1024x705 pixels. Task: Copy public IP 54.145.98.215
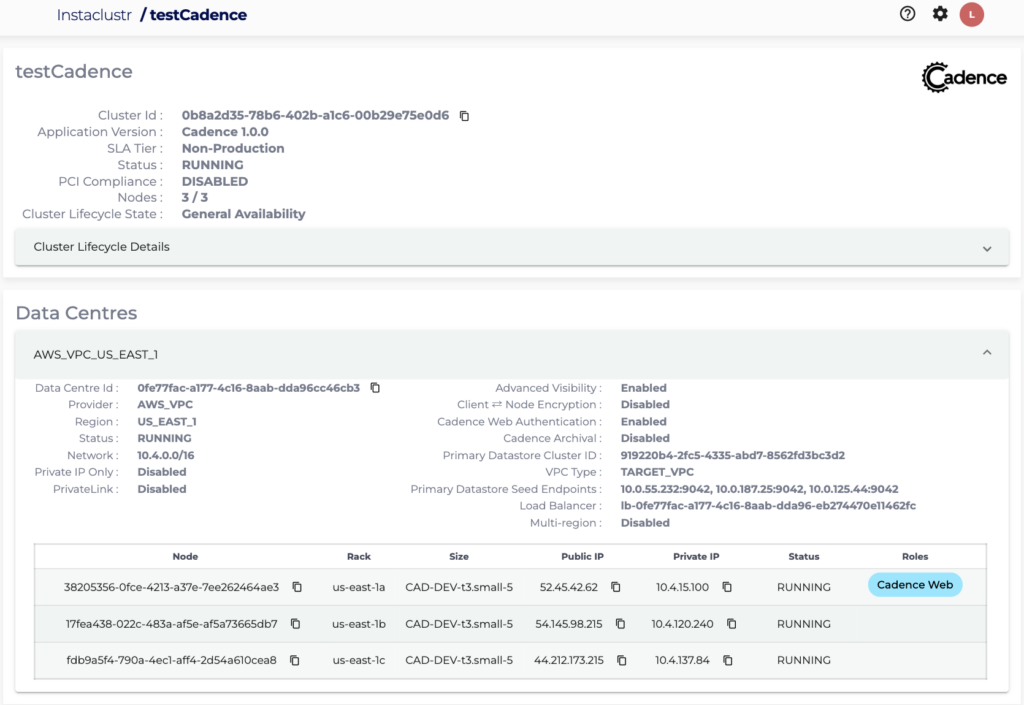(x=622, y=624)
